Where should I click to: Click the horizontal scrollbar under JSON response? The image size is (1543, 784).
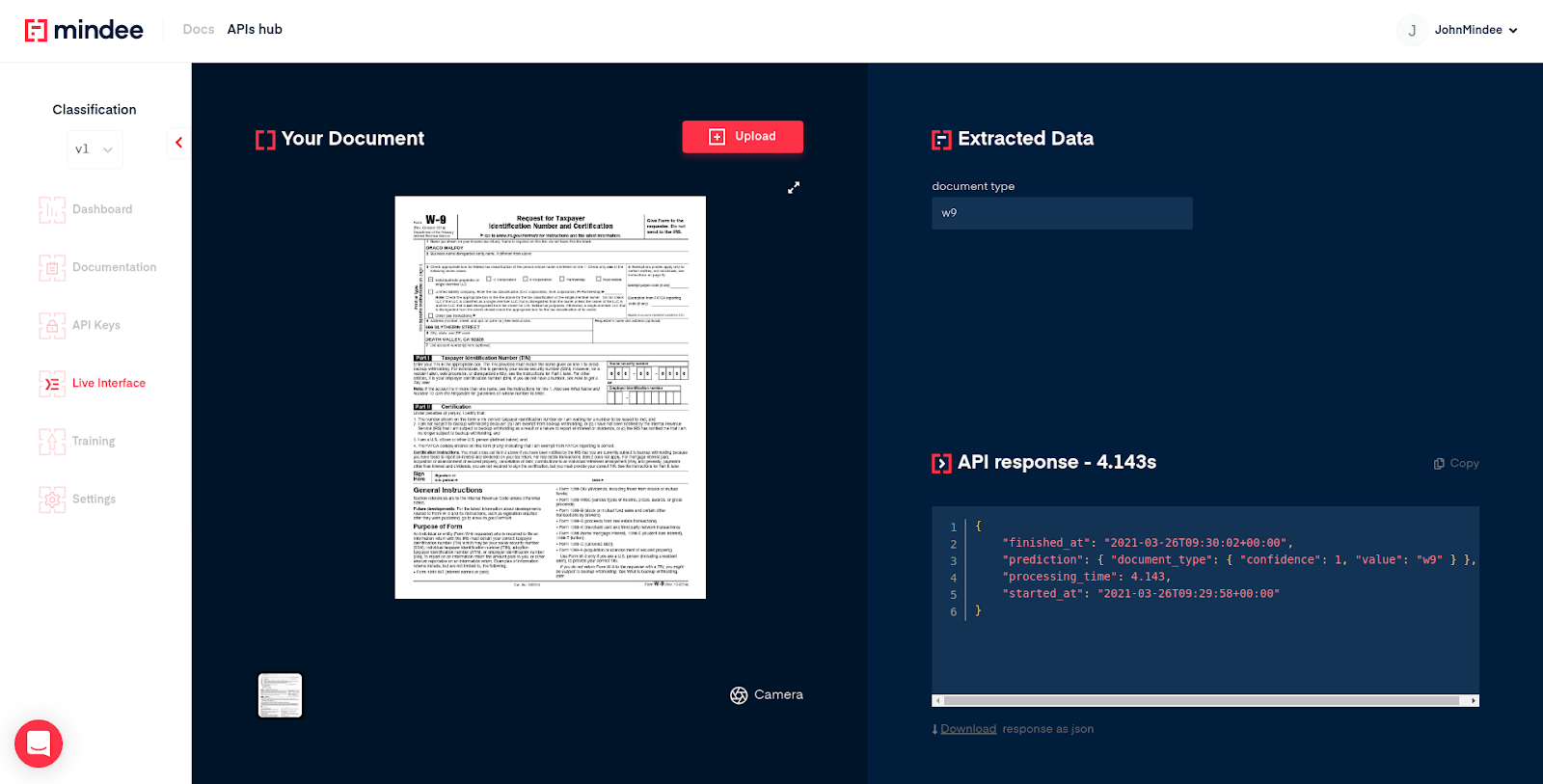coord(1201,701)
